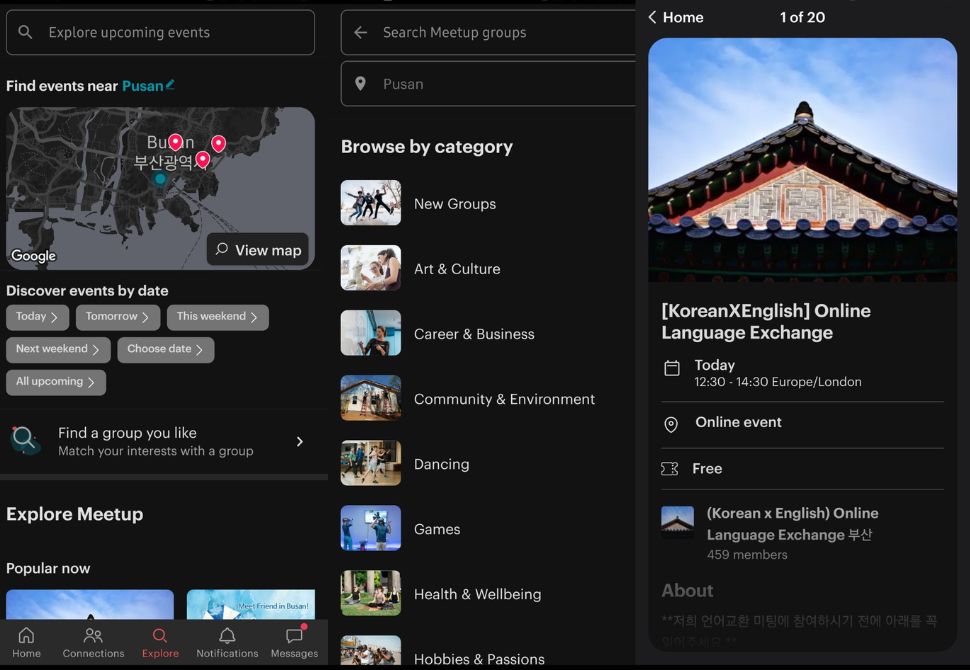
Task: Open the New Groups category
Action: [486, 203]
